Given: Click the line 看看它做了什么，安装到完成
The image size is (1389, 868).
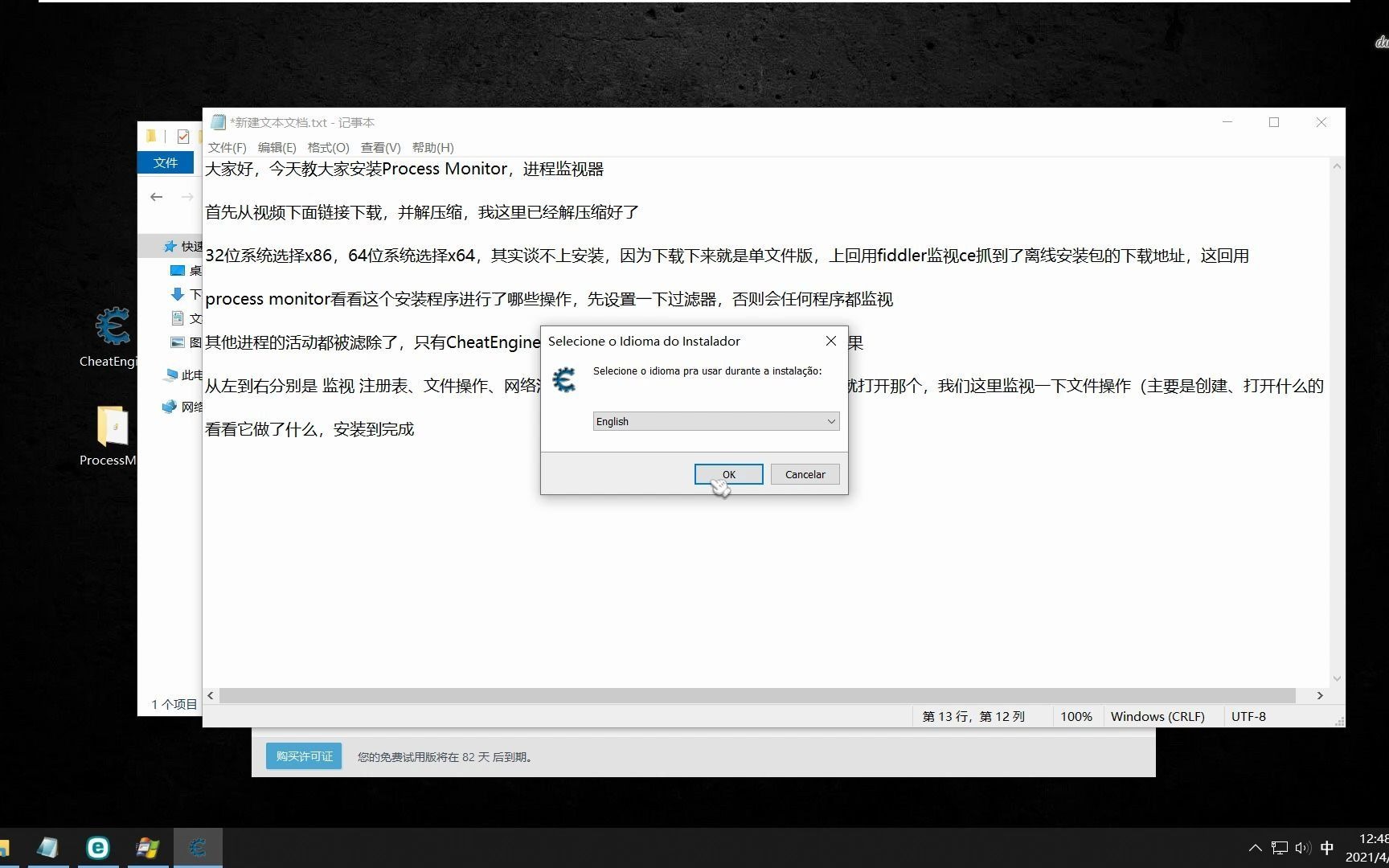Looking at the screenshot, I should pyautogui.click(x=309, y=429).
